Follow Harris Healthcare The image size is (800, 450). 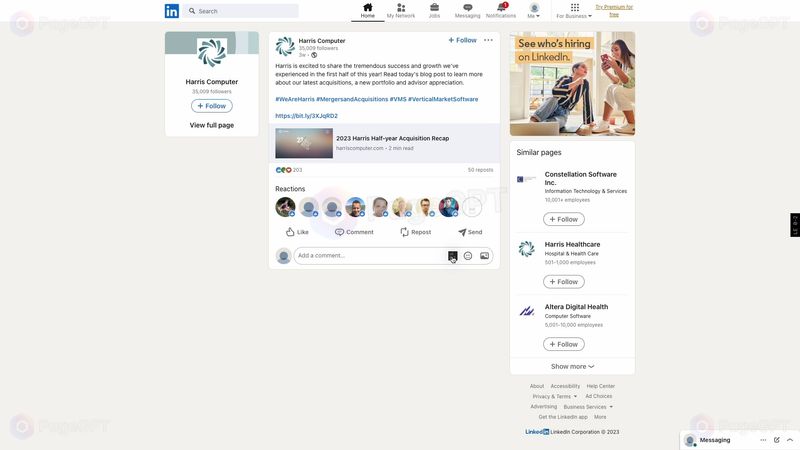click(x=564, y=282)
